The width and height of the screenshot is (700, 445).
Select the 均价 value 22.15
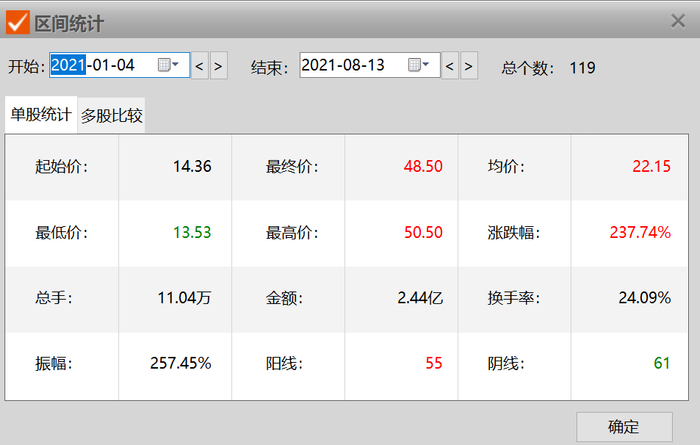click(x=652, y=166)
